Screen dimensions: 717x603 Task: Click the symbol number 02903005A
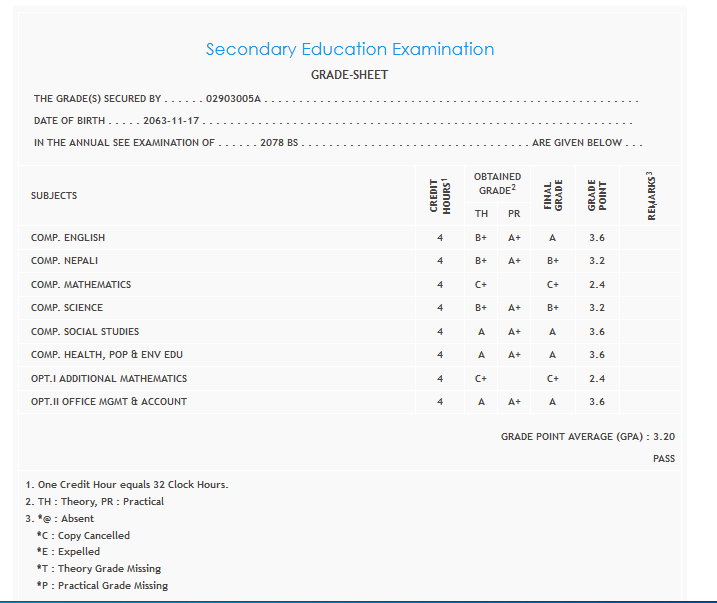point(232,99)
